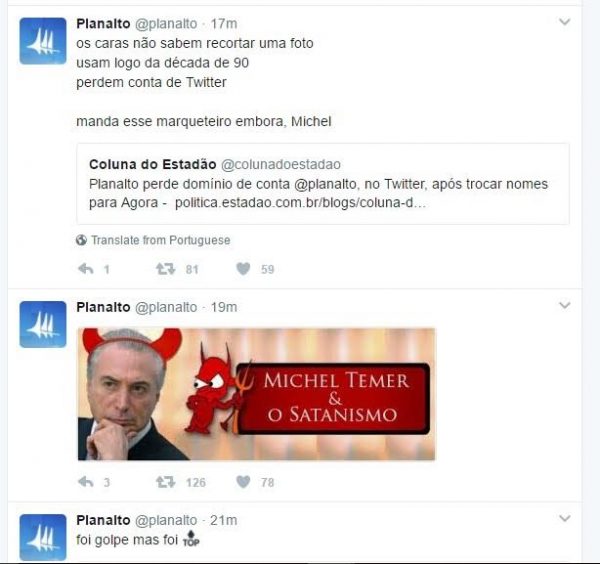
Task: Click the globe icon beside Translate
Action: click(x=81, y=240)
